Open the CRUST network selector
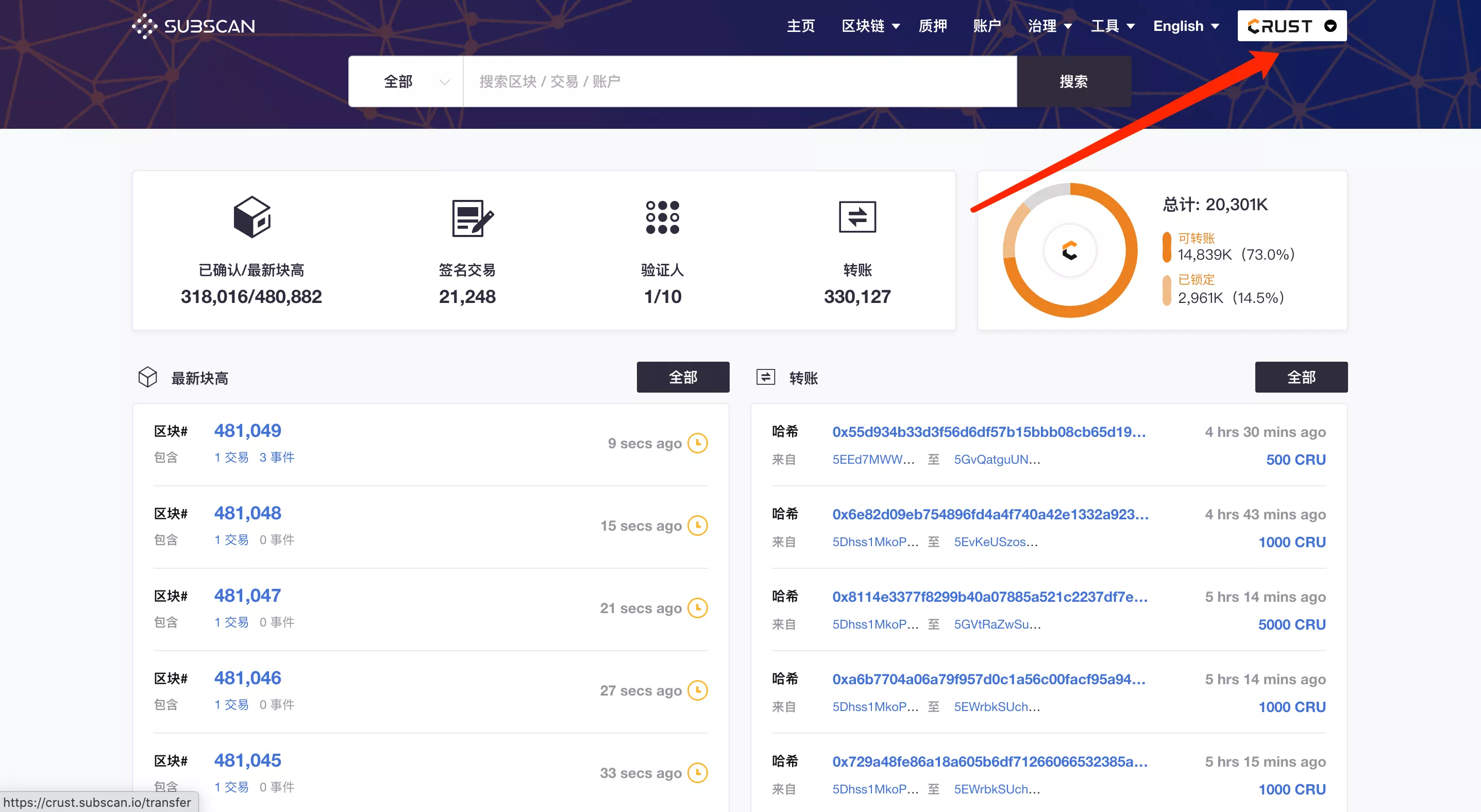Viewport: 1481px width, 812px height. point(1292,26)
